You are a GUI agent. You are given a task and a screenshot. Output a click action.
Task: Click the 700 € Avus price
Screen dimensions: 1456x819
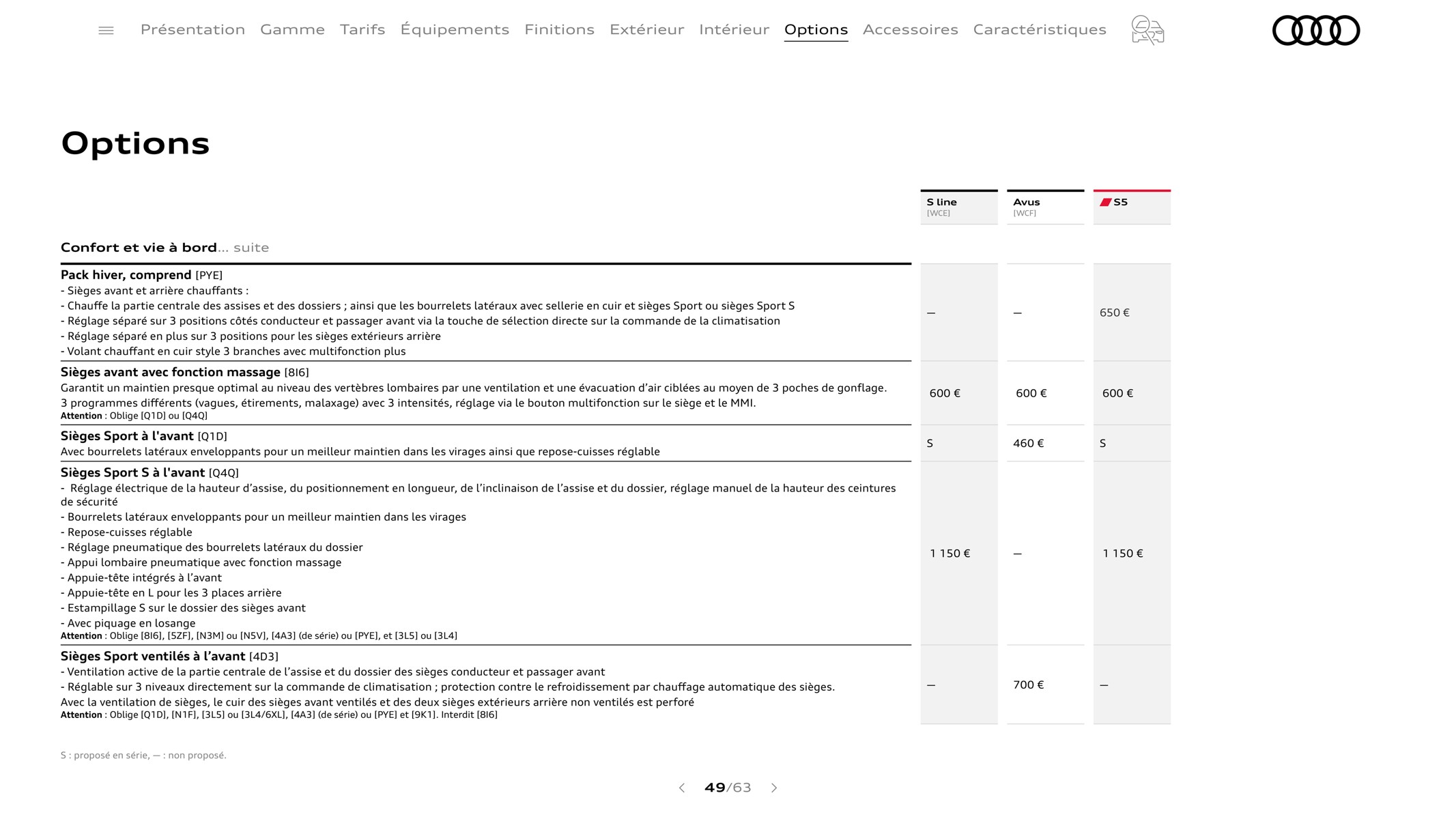click(1029, 685)
